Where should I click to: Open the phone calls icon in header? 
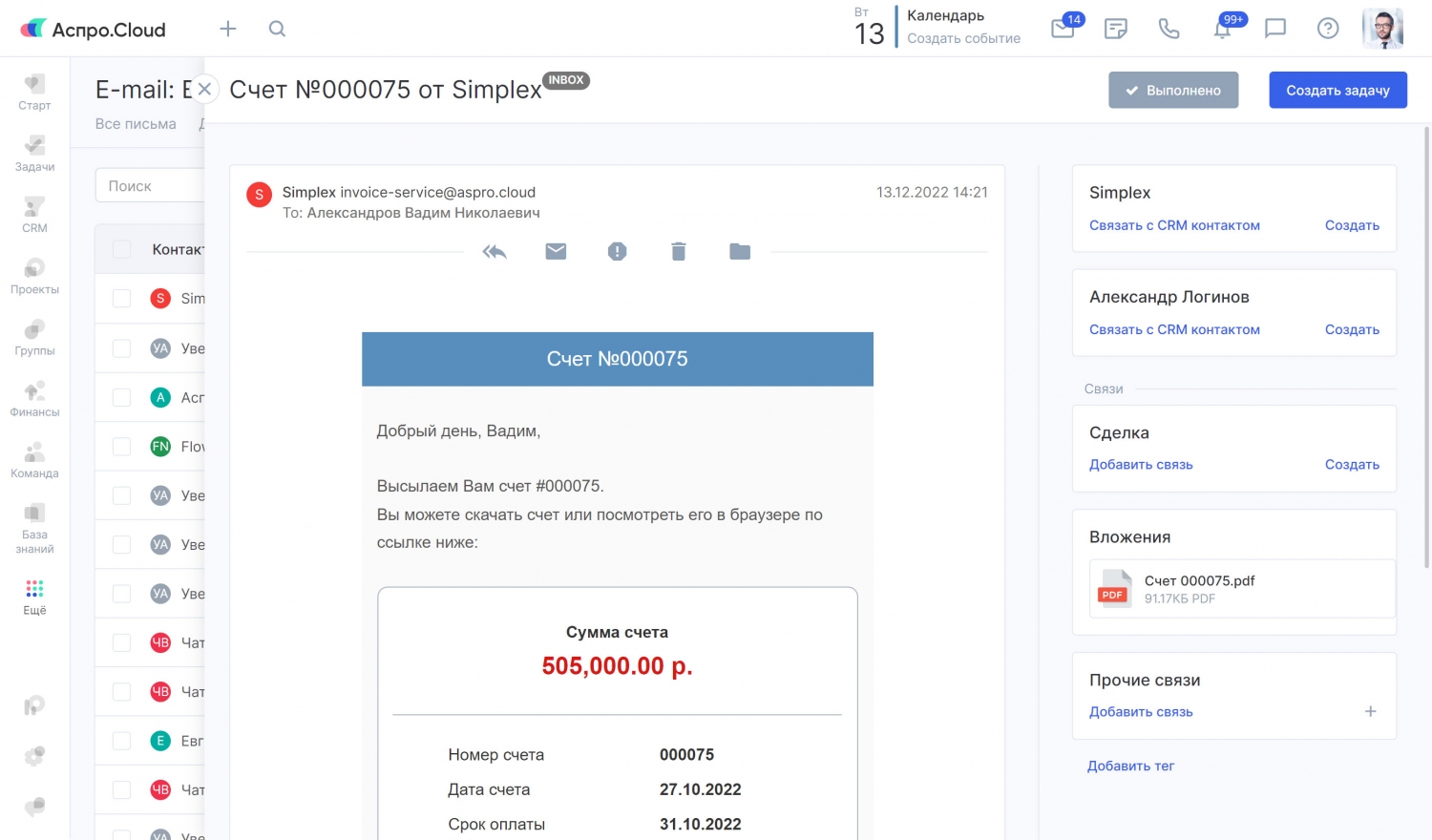(1169, 29)
